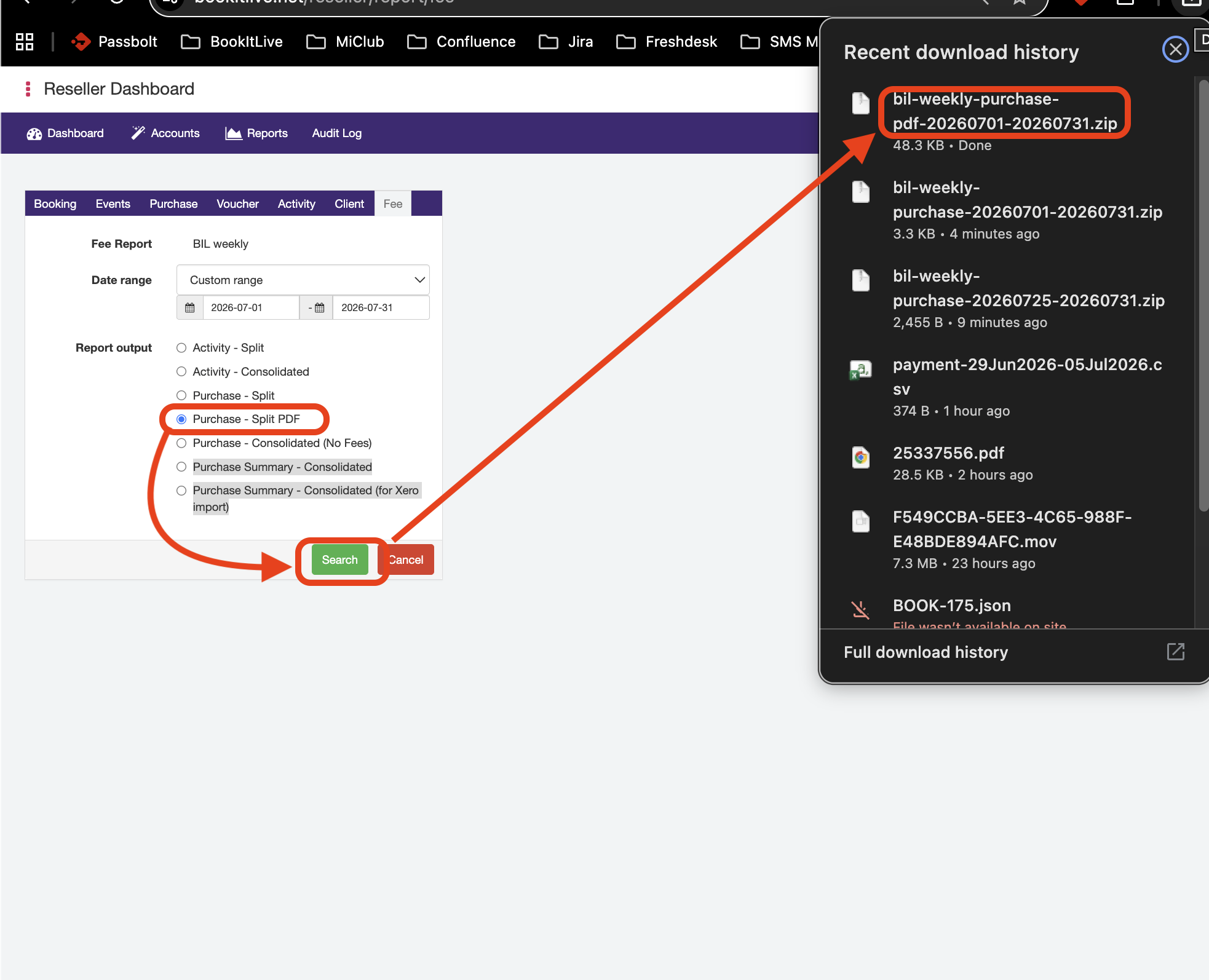Open the Freshdesk bookmark folder

coord(667,42)
